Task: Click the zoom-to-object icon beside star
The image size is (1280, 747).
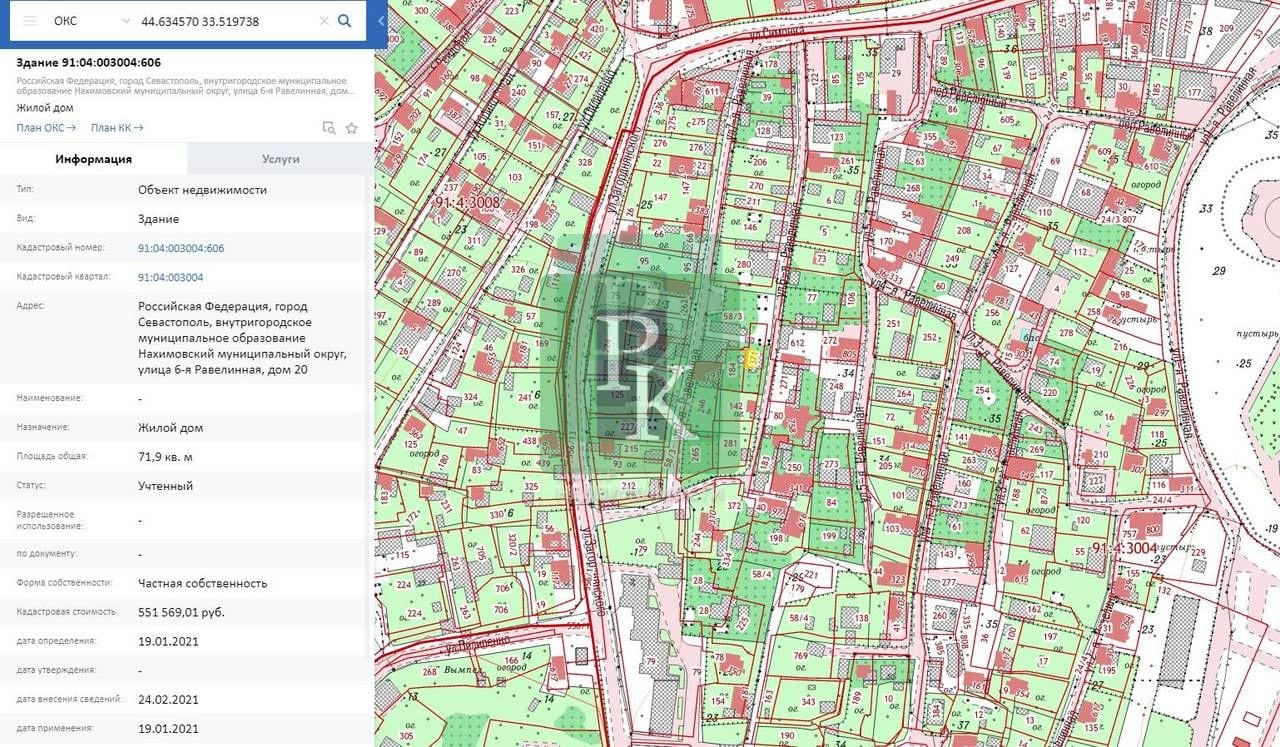Action: point(329,128)
